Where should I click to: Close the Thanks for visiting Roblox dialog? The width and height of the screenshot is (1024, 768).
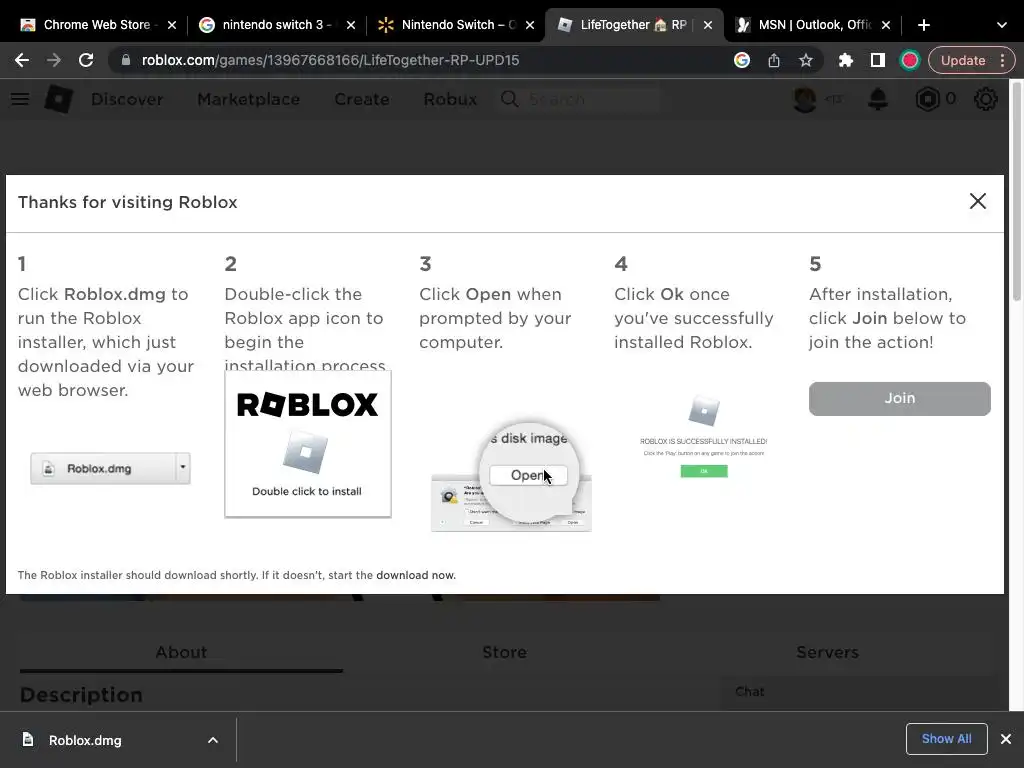click(x=978, y=201)
